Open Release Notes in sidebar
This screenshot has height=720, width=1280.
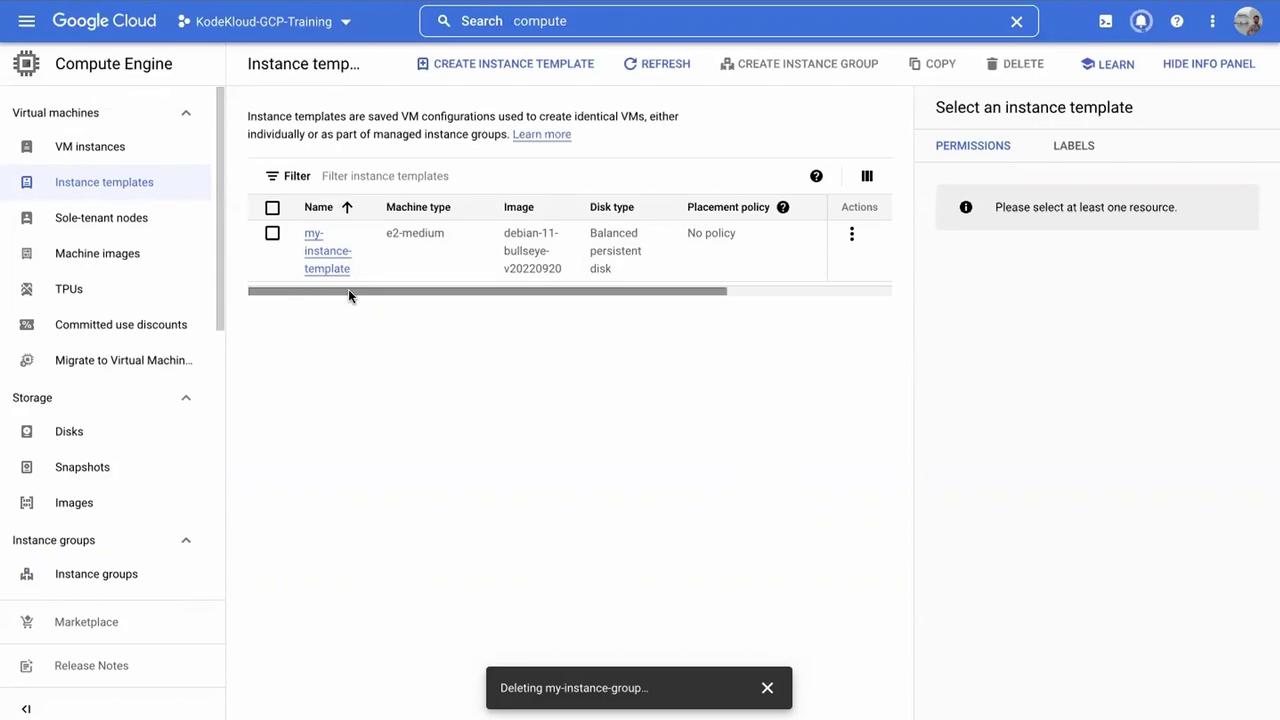(91, 666)
